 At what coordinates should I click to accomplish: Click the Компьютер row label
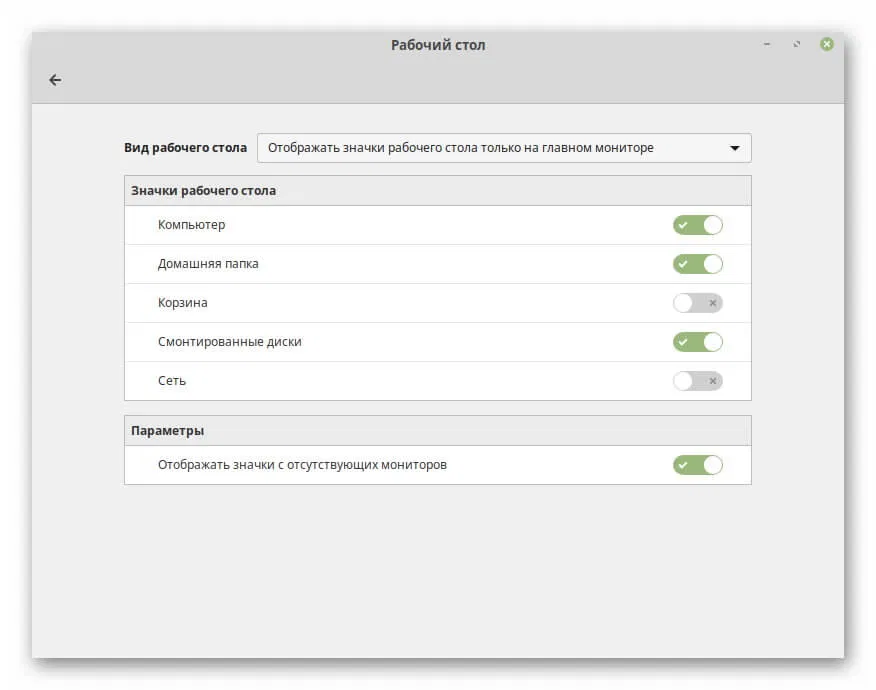pos(191,225)
